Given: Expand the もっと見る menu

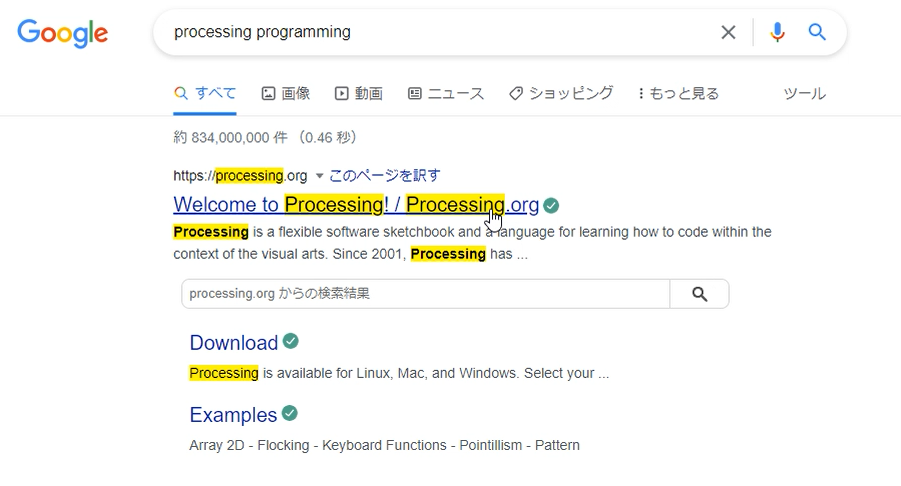Looking at the screenshot, I should (x=679, y=93).
